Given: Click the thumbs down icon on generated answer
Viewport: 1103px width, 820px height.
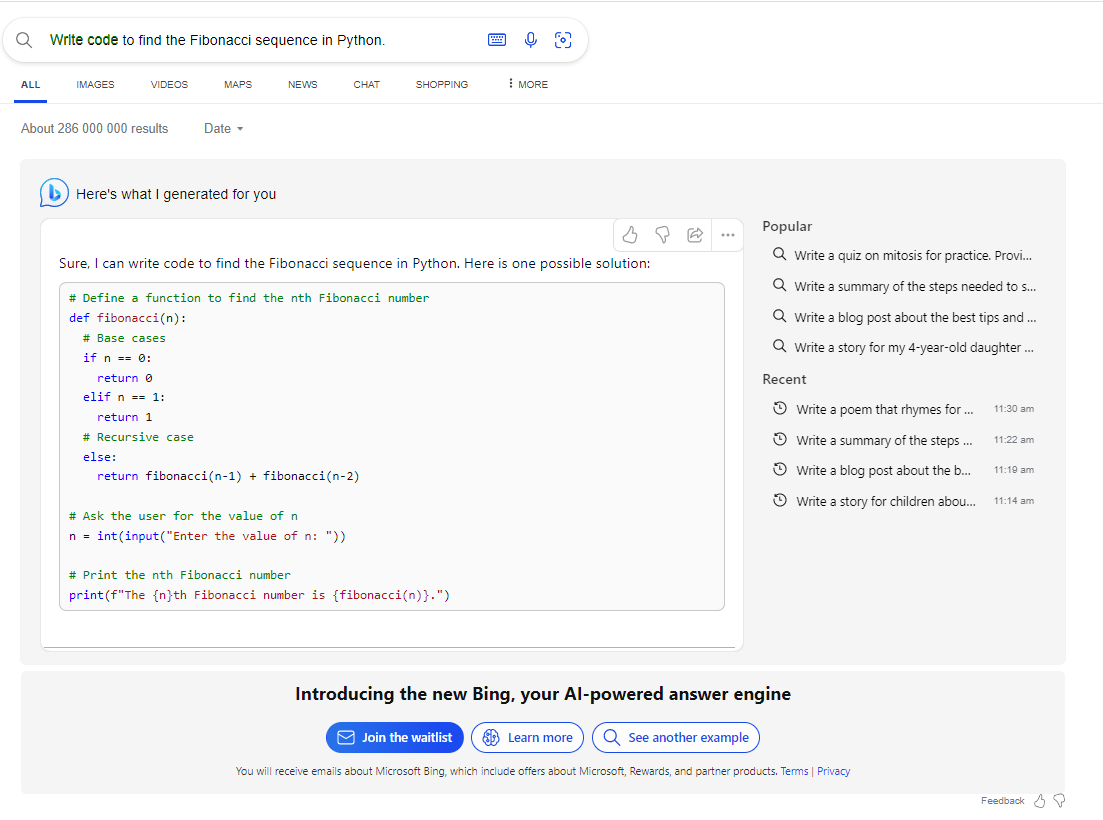Looking at the screenshot, I should coord(662,235).
